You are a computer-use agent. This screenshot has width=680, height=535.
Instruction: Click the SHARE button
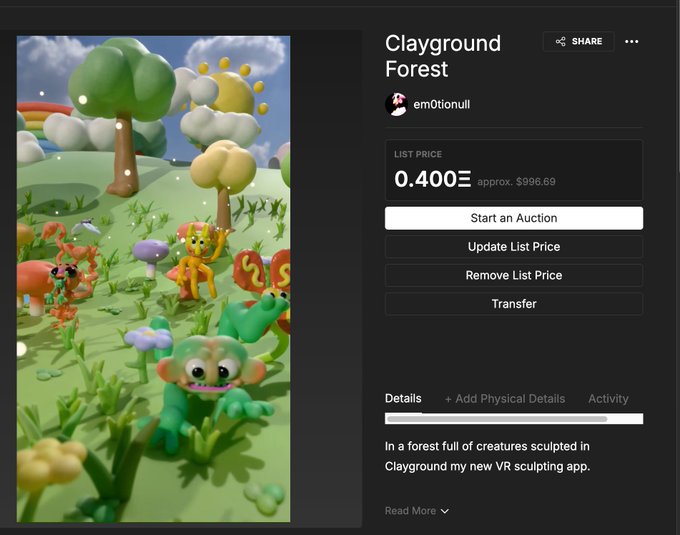click(579, 42)
